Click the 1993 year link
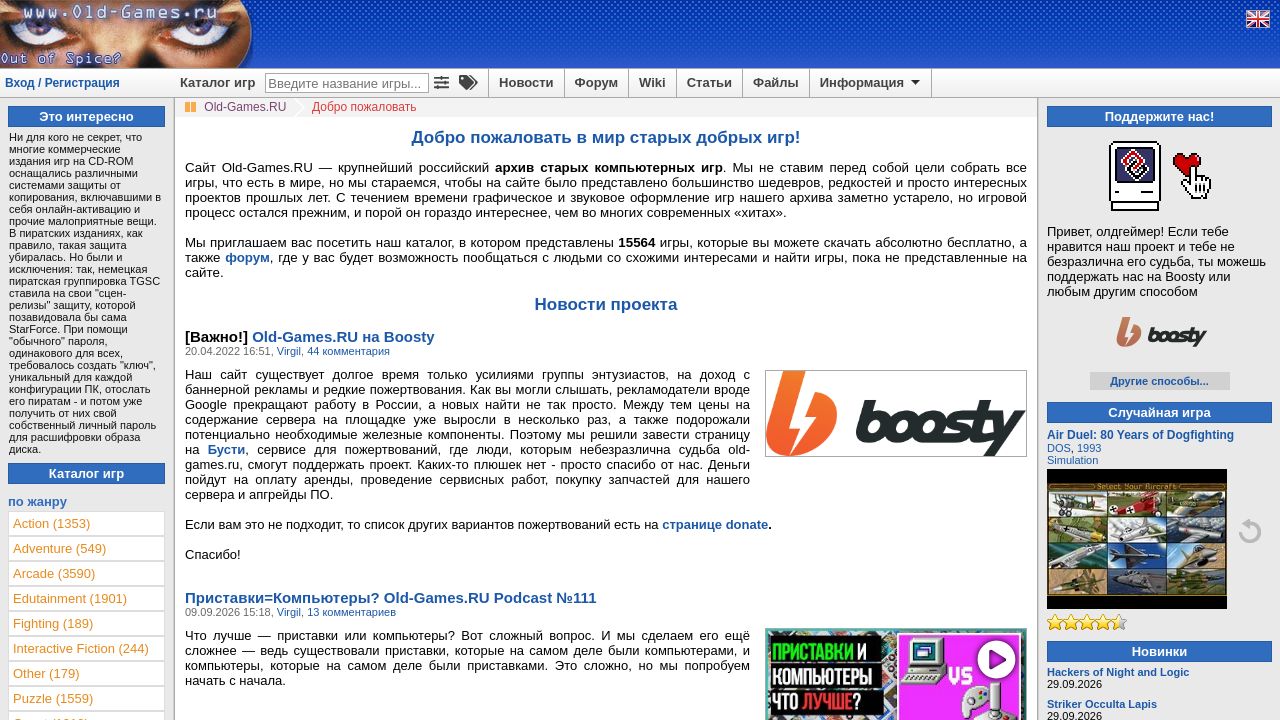Image resolution: width=1280 pixels, height=720 pixels. click(x=1089, y=448)
